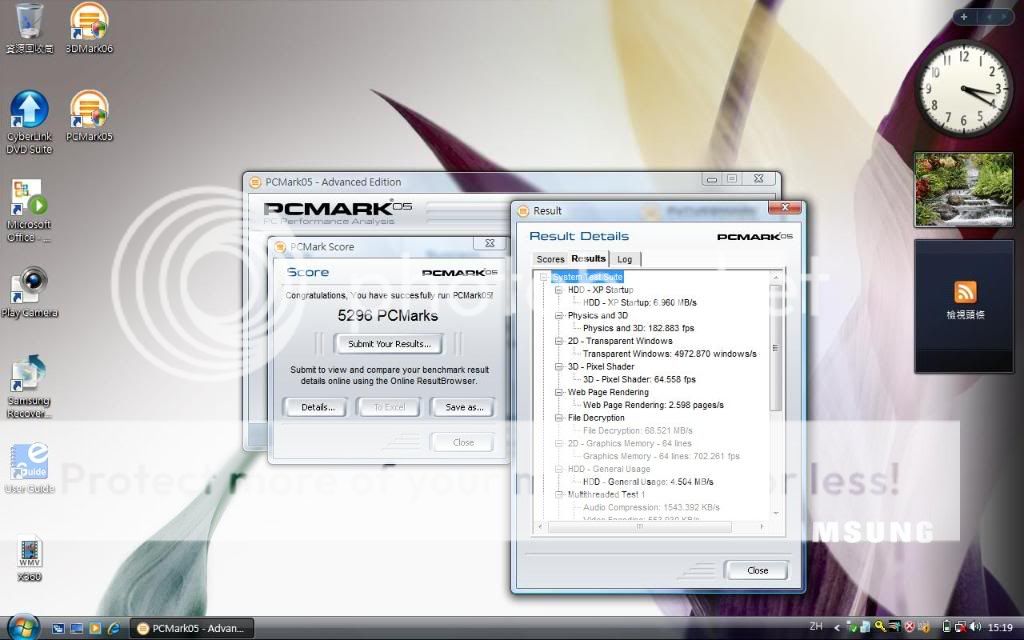Select 'HDD - XP Startup: 6.960 MB/s' result
The width and height of the screenshot is (1024, 640).
click(x=639, y=302)
